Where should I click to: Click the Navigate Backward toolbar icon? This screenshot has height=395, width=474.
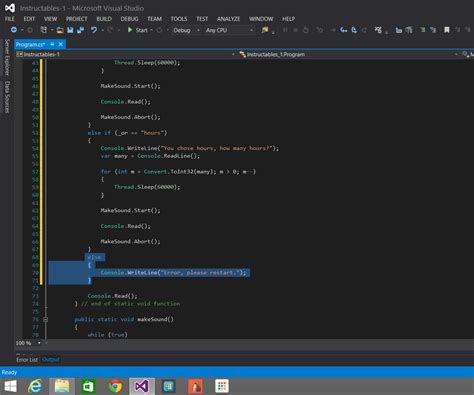(14, 30)
